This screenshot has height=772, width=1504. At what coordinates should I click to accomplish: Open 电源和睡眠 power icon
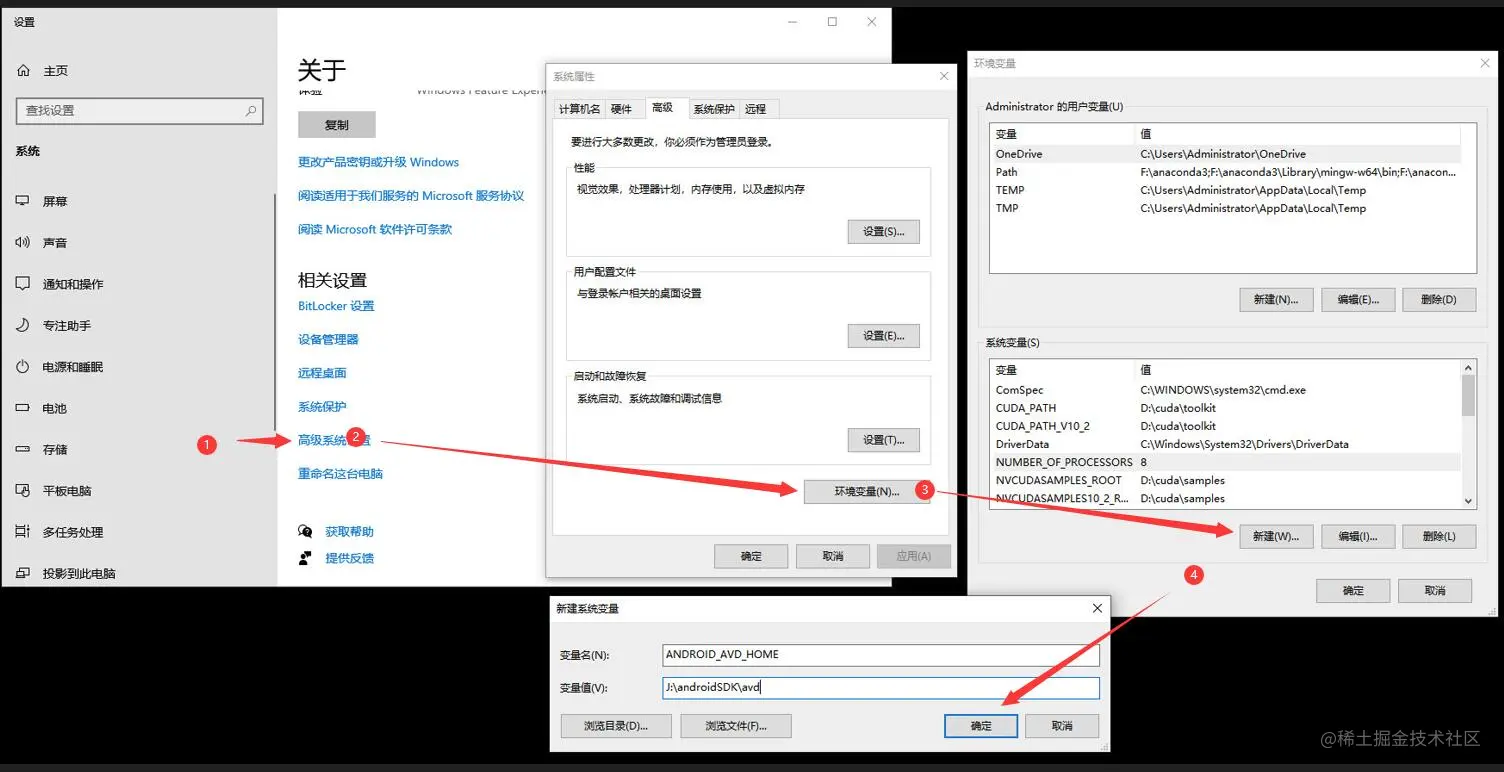(x=24, y=366)
